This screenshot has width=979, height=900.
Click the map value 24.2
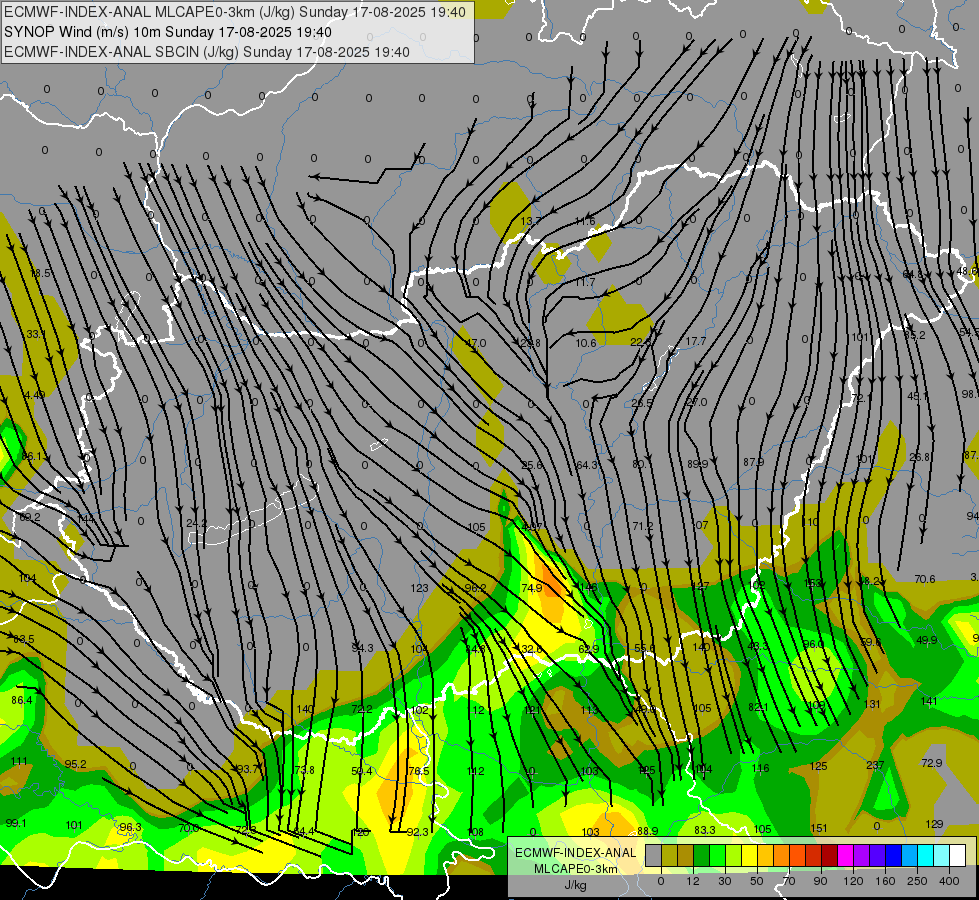click(197, 523)
